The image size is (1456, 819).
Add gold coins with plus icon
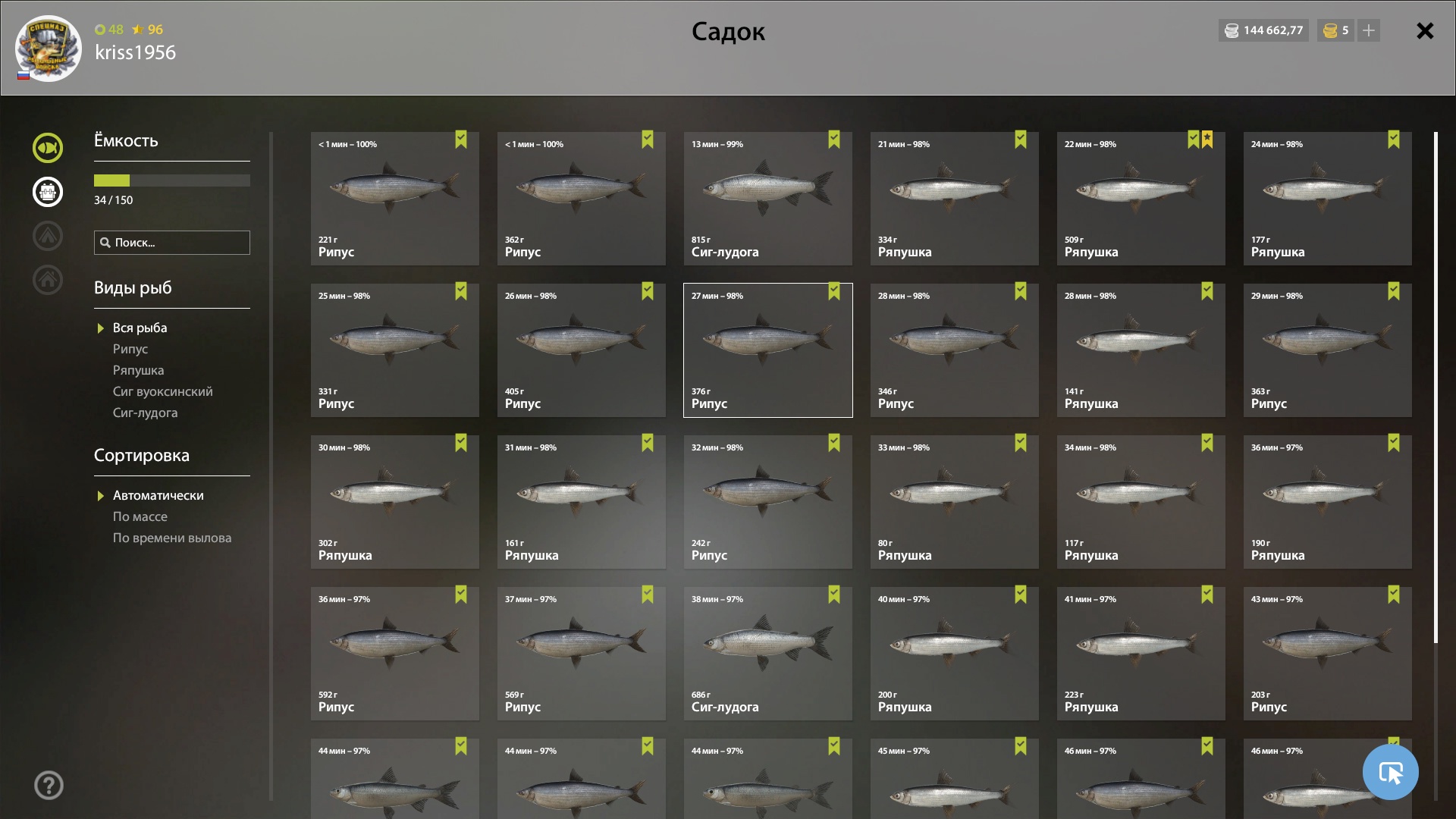[x=1368, y=30]
